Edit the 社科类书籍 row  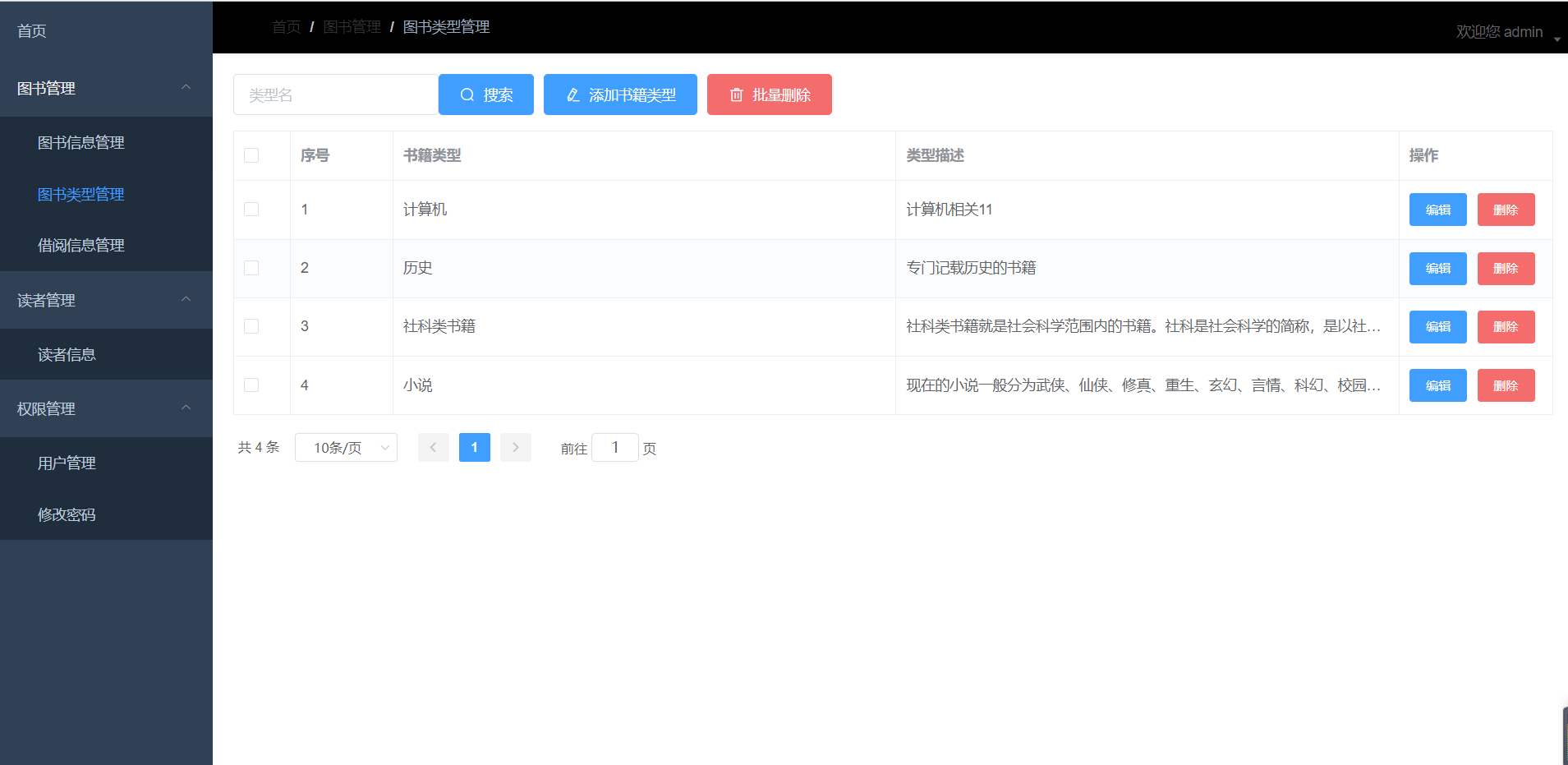(x=1437, y=327)
